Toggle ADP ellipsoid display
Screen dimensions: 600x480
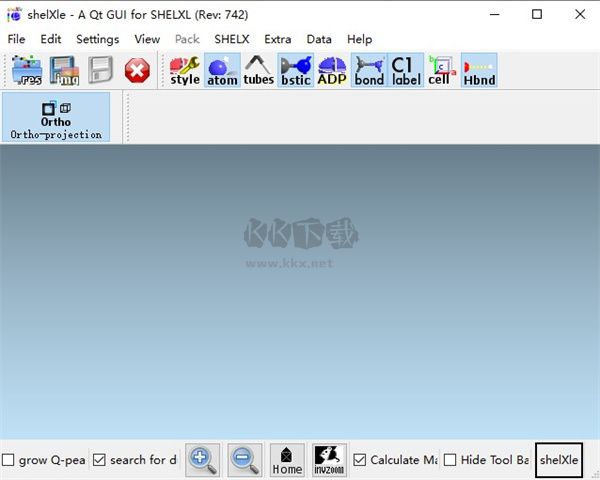coord(332,70)
